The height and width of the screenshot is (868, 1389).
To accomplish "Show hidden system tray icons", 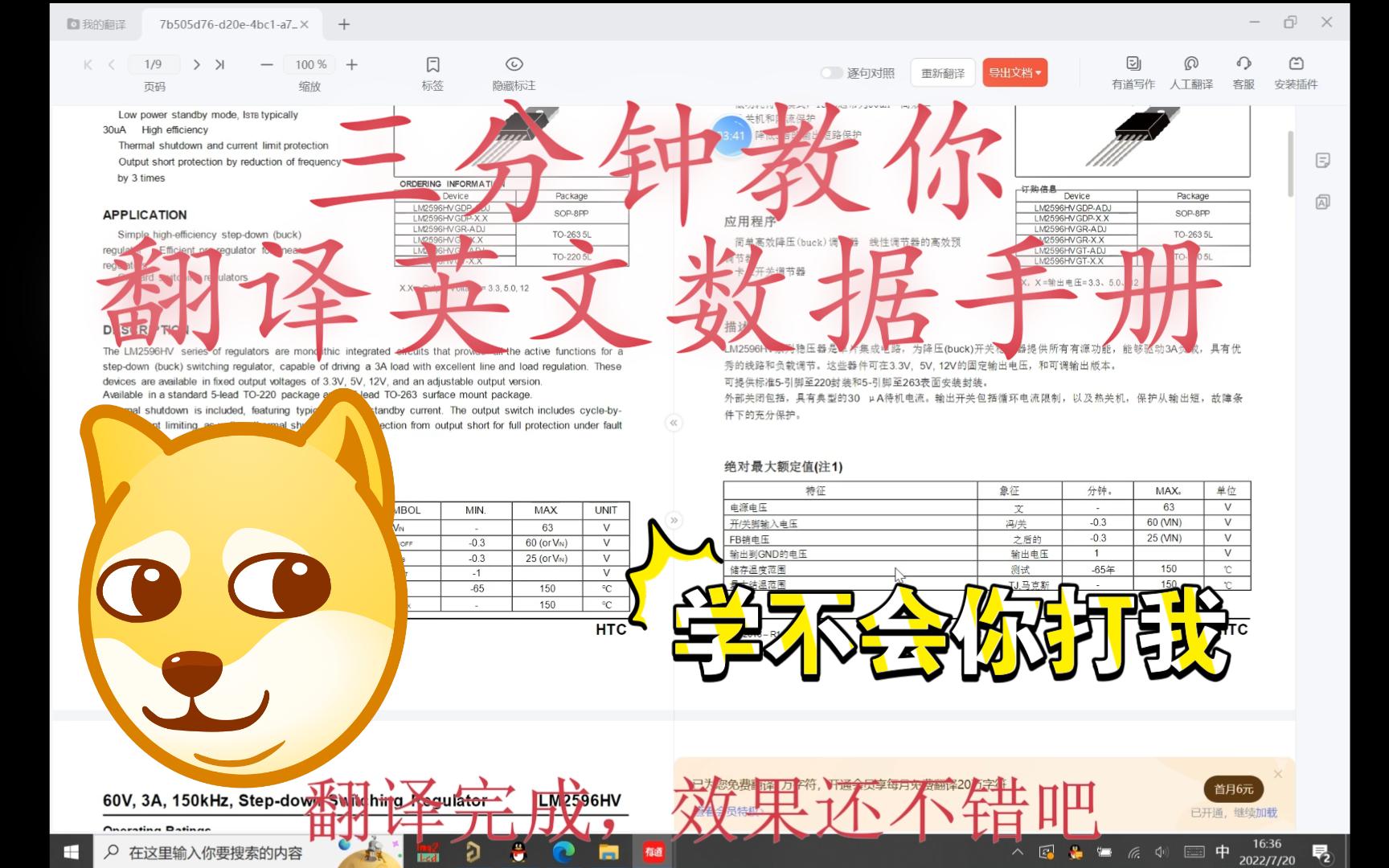I will (1018, 852).
